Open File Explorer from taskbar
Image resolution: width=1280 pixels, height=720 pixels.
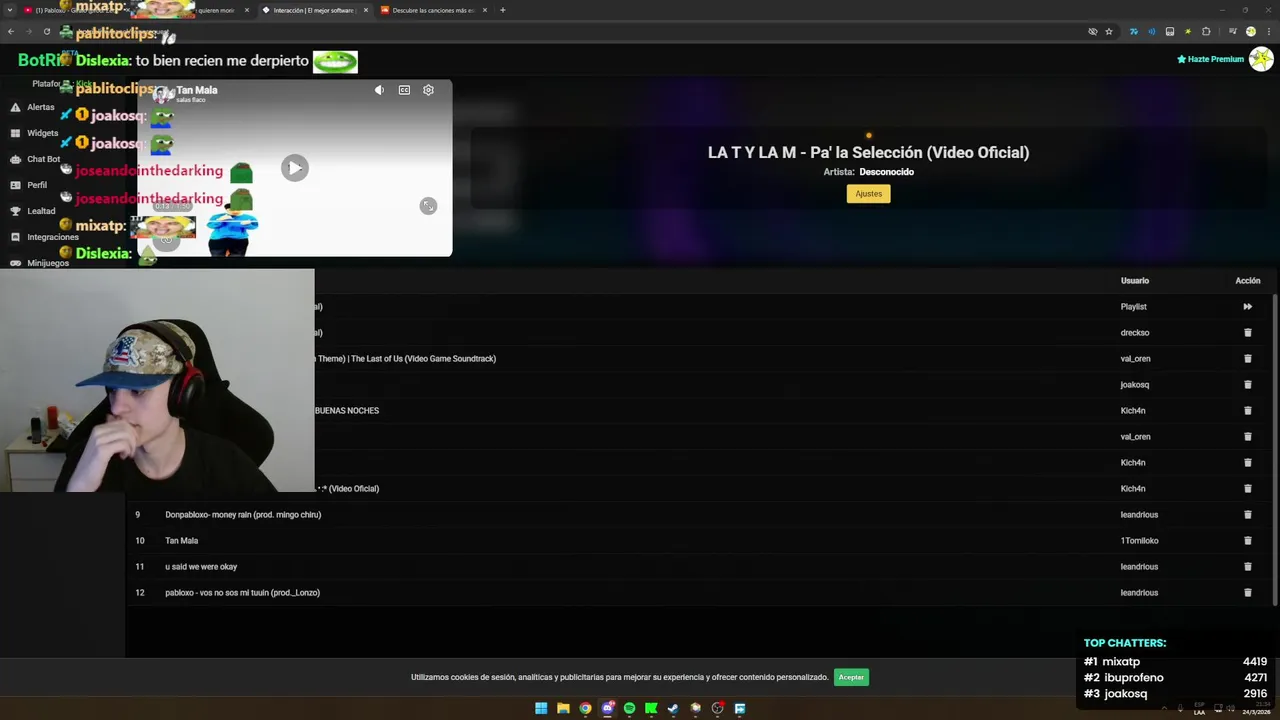tap(563, 708)
